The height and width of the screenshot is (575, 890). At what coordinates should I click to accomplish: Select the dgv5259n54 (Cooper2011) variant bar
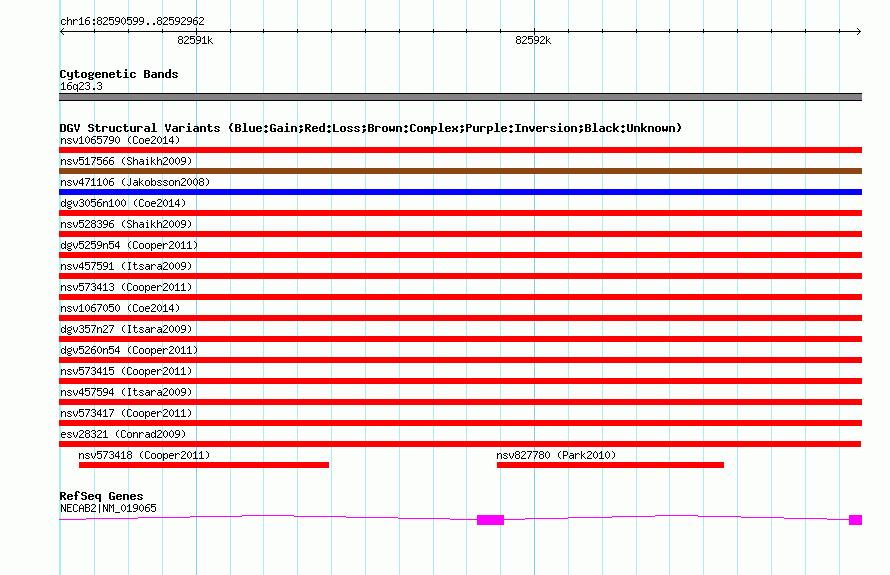[460, 255]
